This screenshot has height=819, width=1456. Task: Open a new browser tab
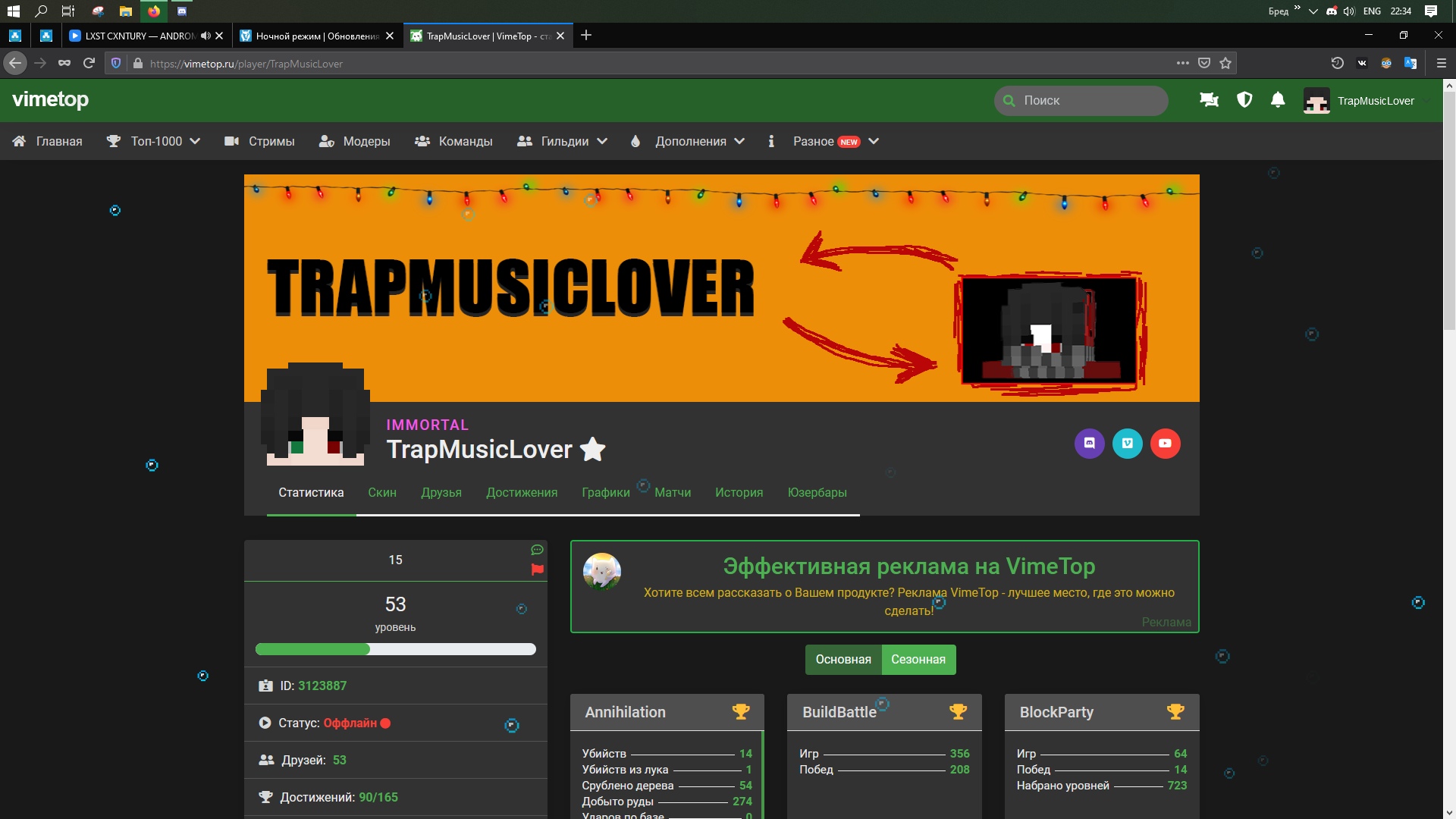586,36
